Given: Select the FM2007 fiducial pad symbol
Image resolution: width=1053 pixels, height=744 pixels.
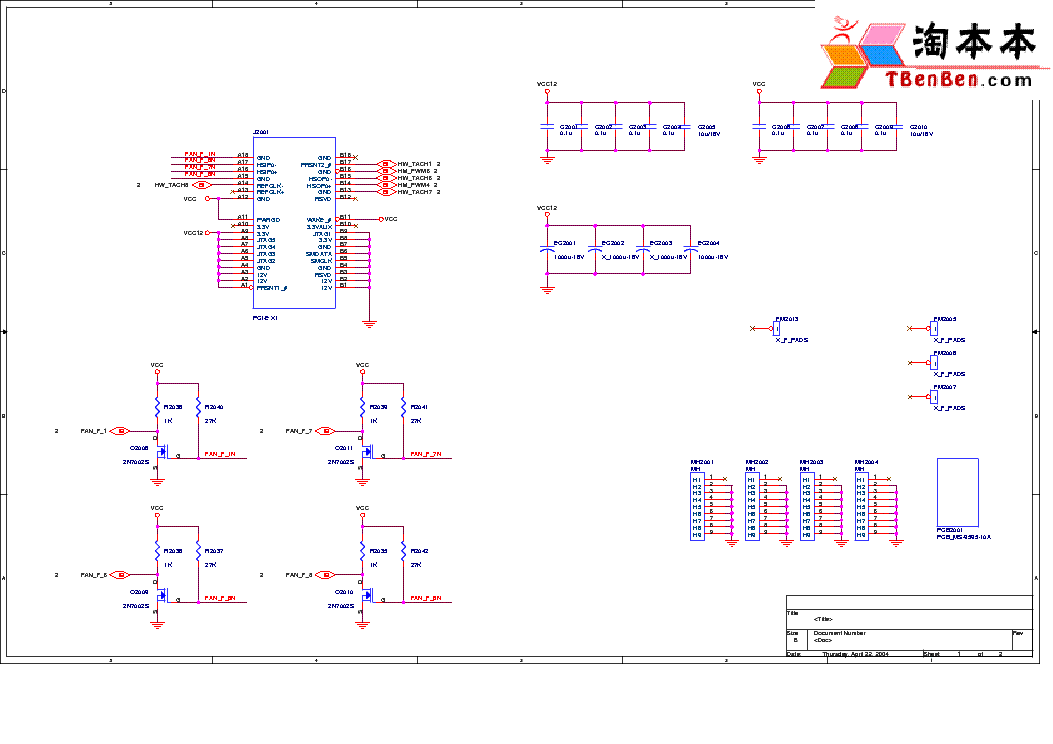Looking at the screenshot, I should point(935,396).
